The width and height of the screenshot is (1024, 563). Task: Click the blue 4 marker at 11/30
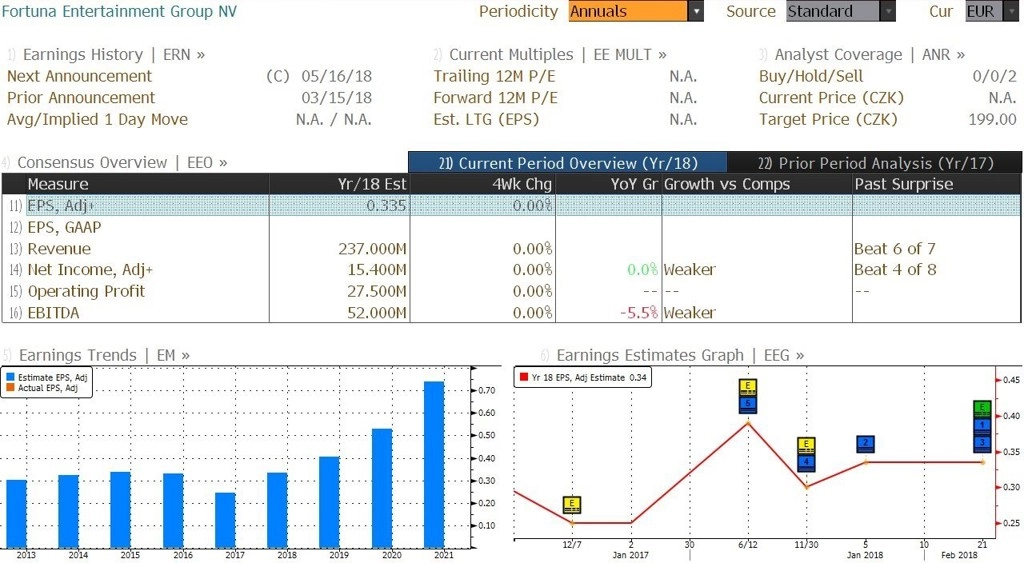coord(806,462)
